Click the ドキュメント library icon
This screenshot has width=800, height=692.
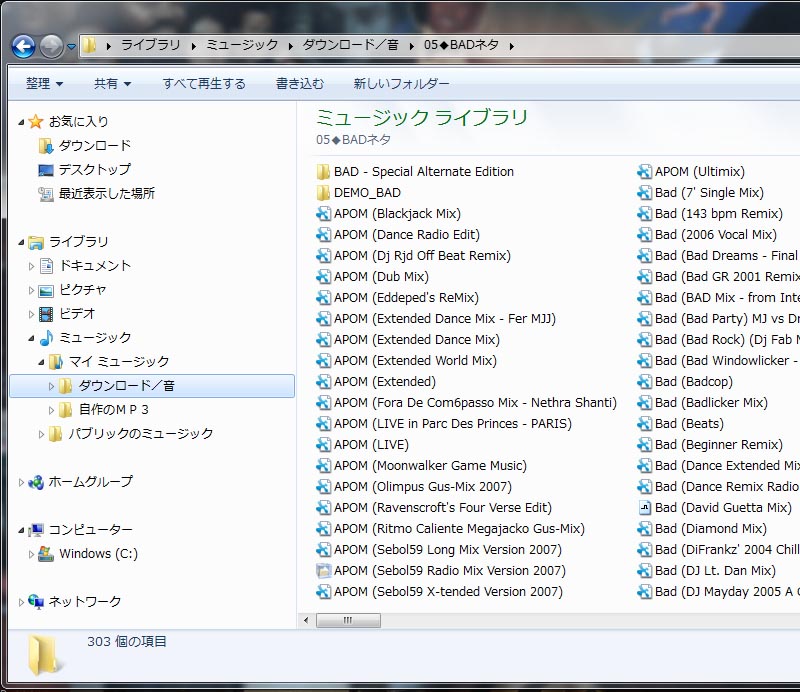tap(46, 266)
